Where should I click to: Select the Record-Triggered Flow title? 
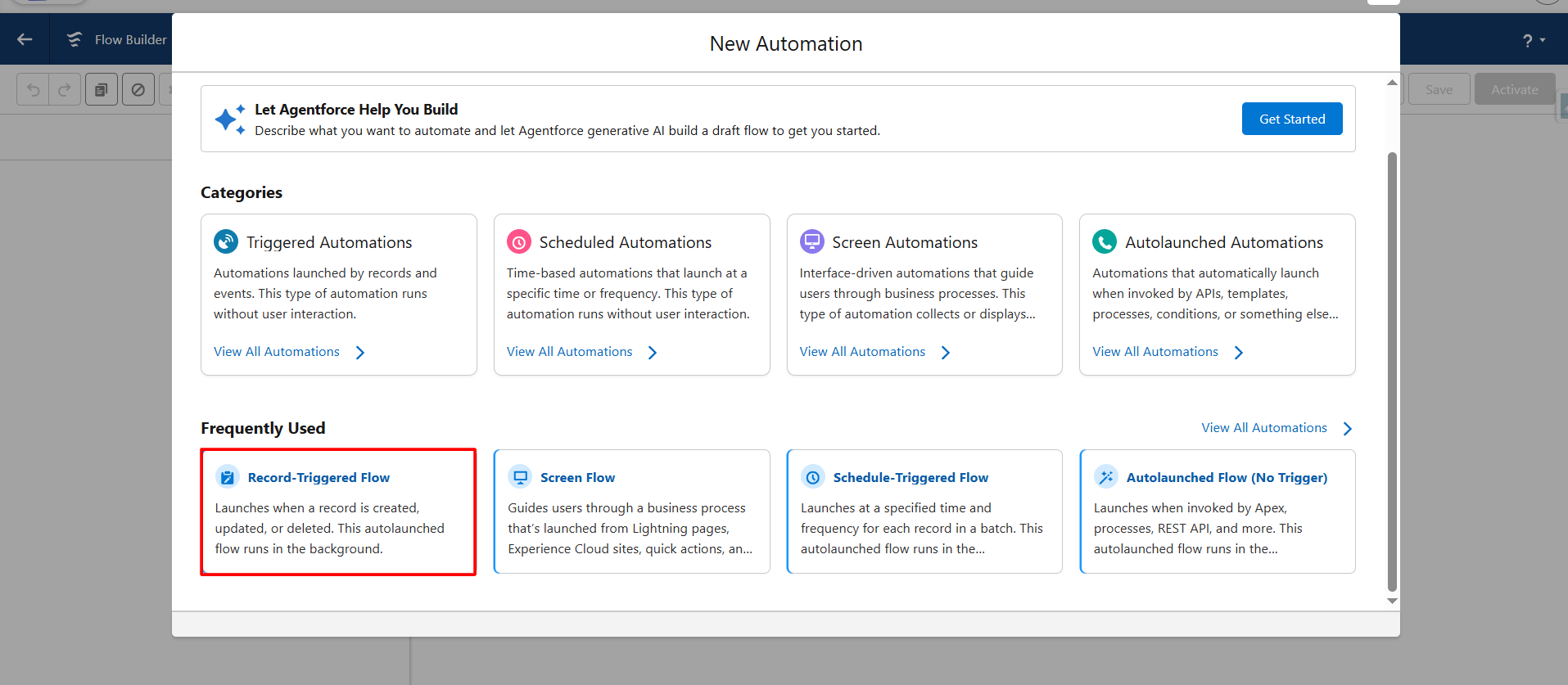click(319, 478)
